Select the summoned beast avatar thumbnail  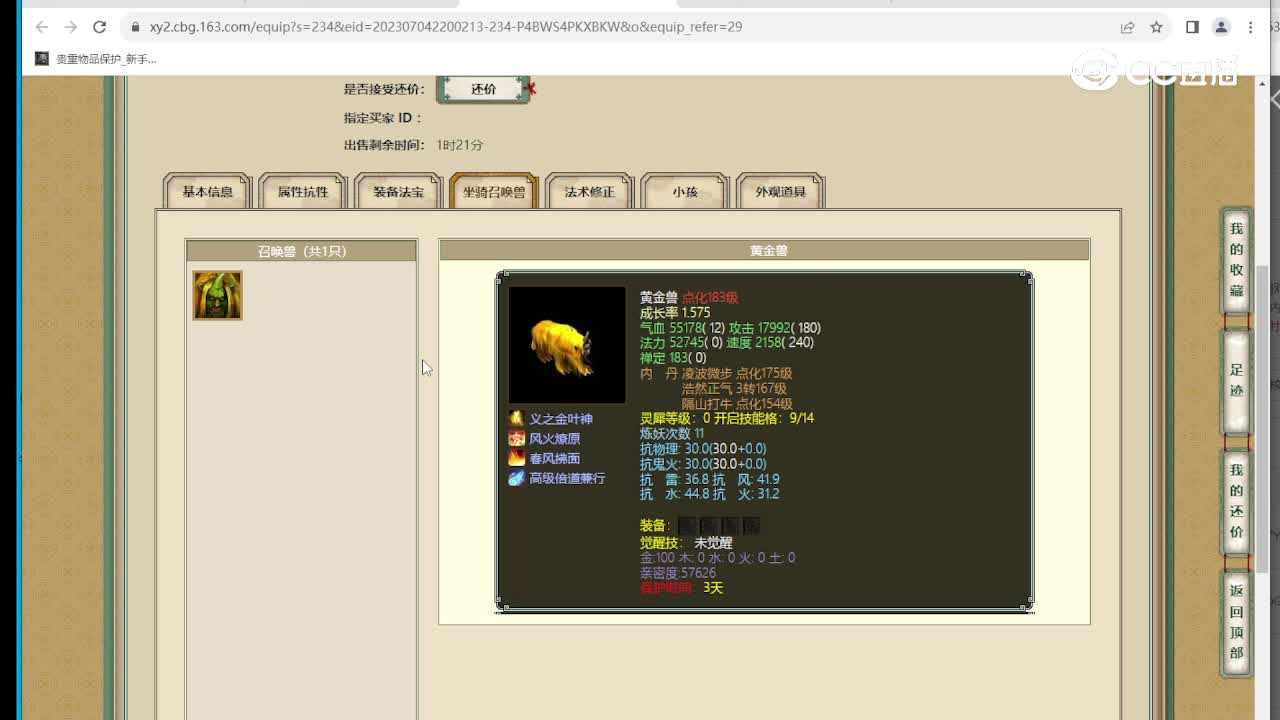point(217,295)
